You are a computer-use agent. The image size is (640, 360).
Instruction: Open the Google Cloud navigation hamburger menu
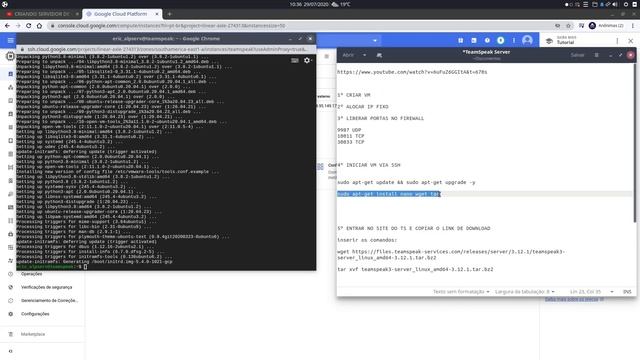pos(11,40)
